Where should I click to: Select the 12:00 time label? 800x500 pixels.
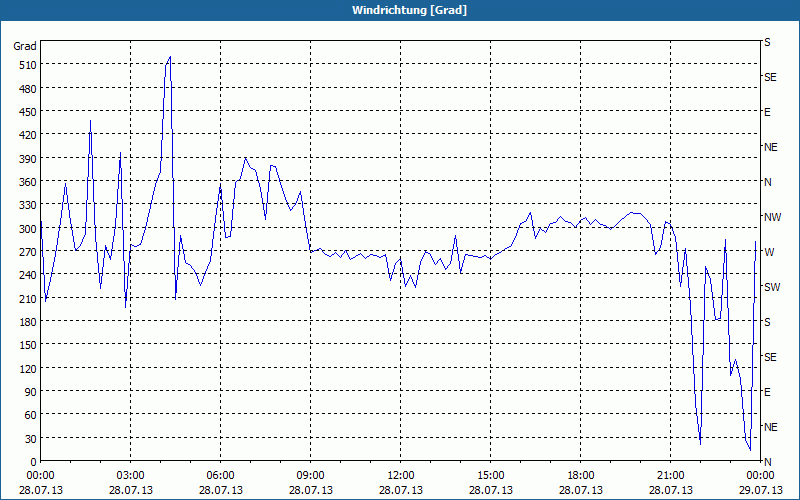[401, 476]
